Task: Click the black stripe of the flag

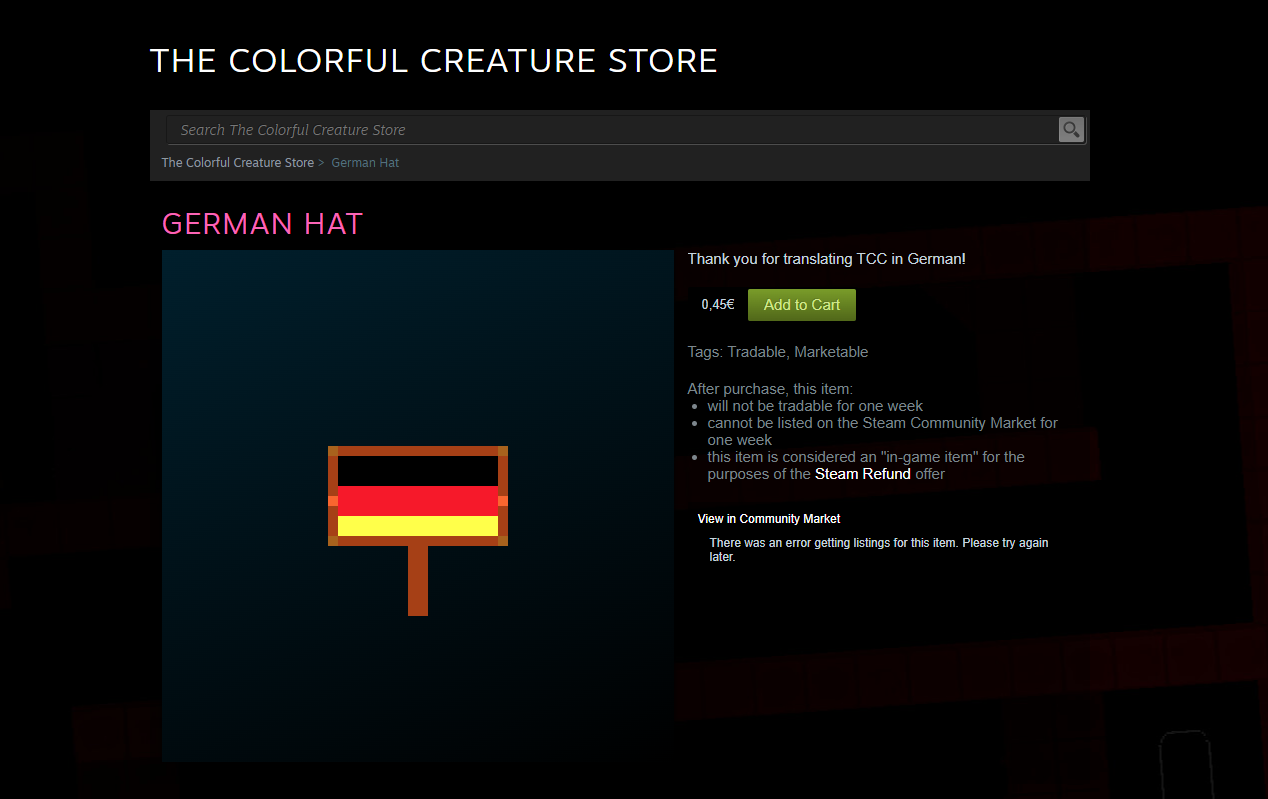Action: [x=418, y=471]
